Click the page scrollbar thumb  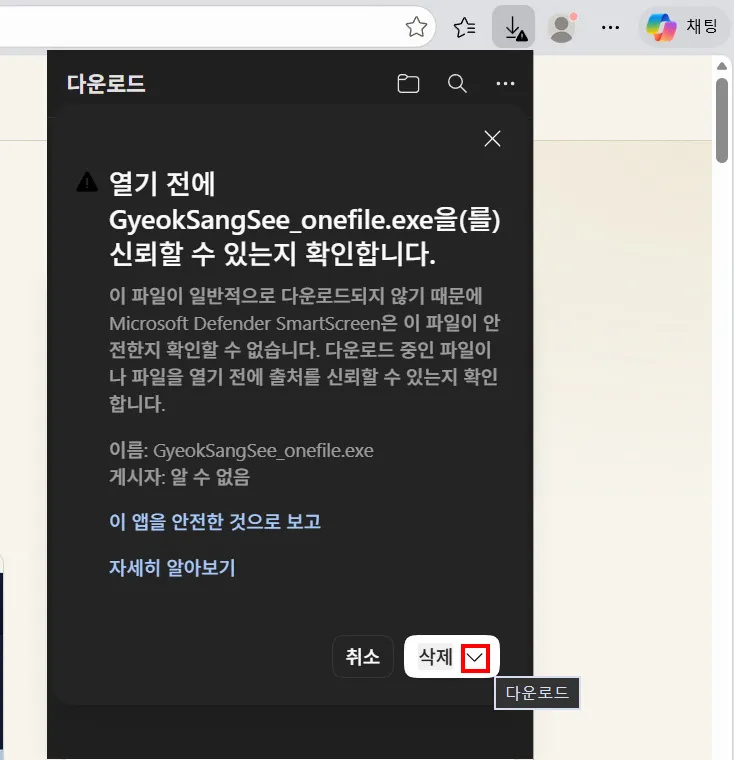[722, 120]
